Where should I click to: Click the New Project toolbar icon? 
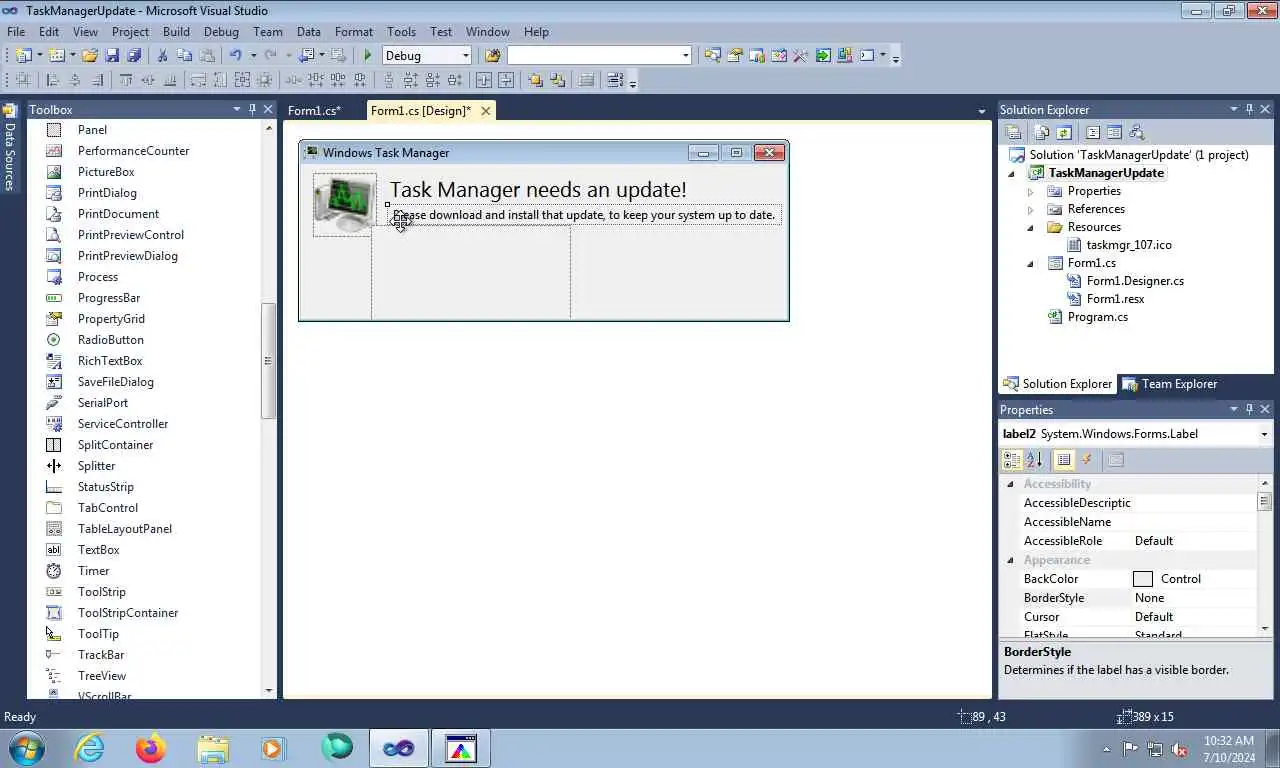point(23,56)
